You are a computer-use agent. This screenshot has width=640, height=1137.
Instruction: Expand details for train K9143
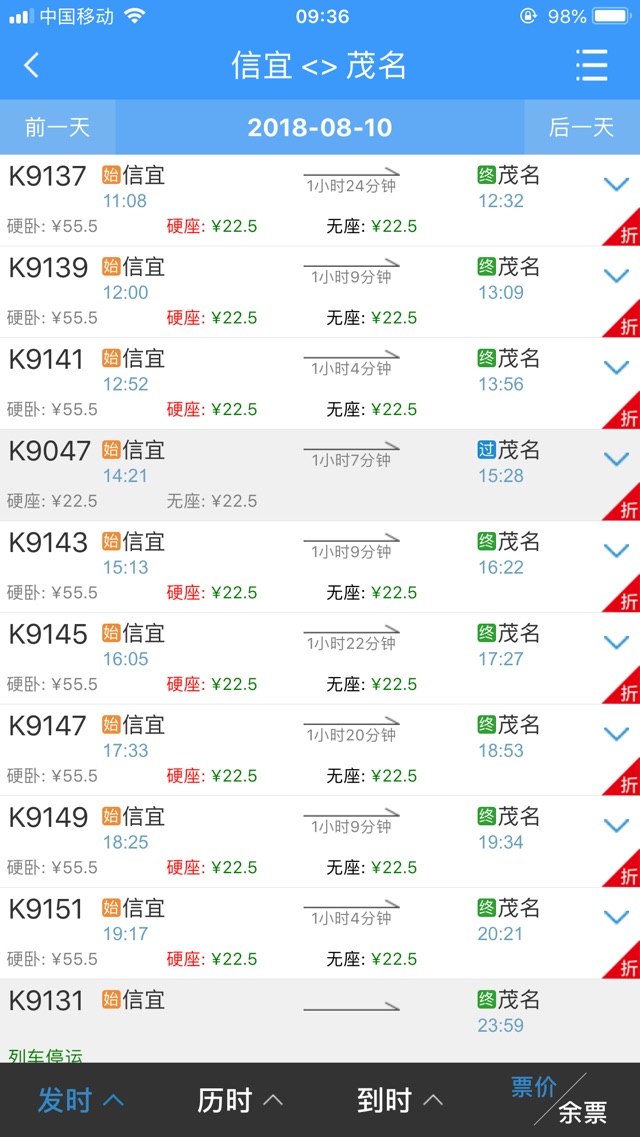click(616, 551)
